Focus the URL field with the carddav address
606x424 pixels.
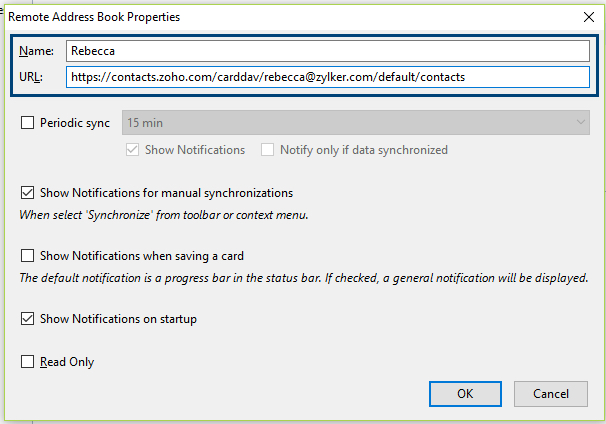328,77
